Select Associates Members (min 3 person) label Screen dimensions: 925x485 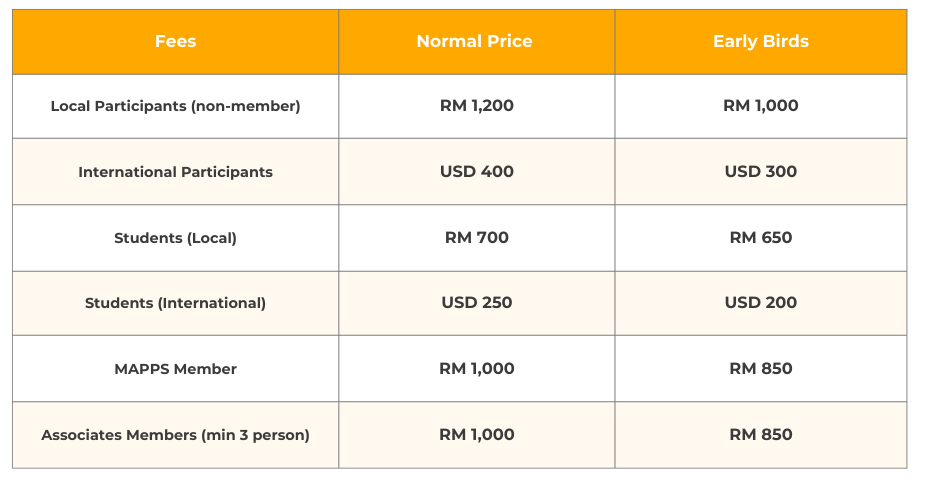tap(175, 435)
